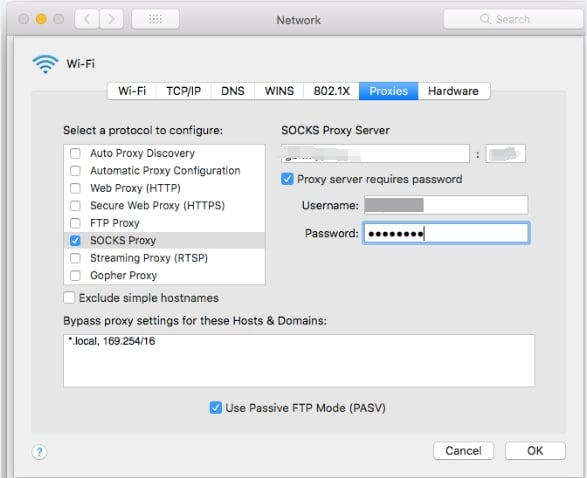Check the Web Proxy (HTTP) box

[75, 188]
